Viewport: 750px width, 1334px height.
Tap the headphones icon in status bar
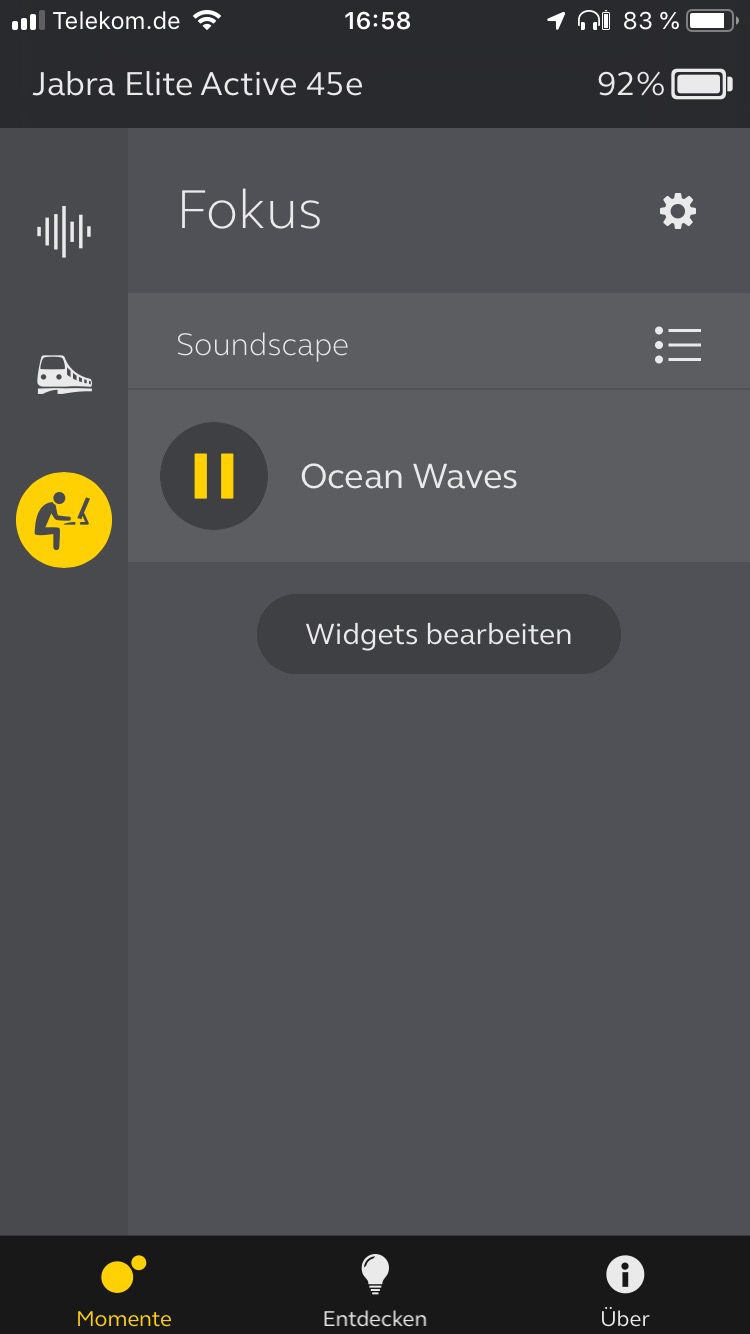594,21
